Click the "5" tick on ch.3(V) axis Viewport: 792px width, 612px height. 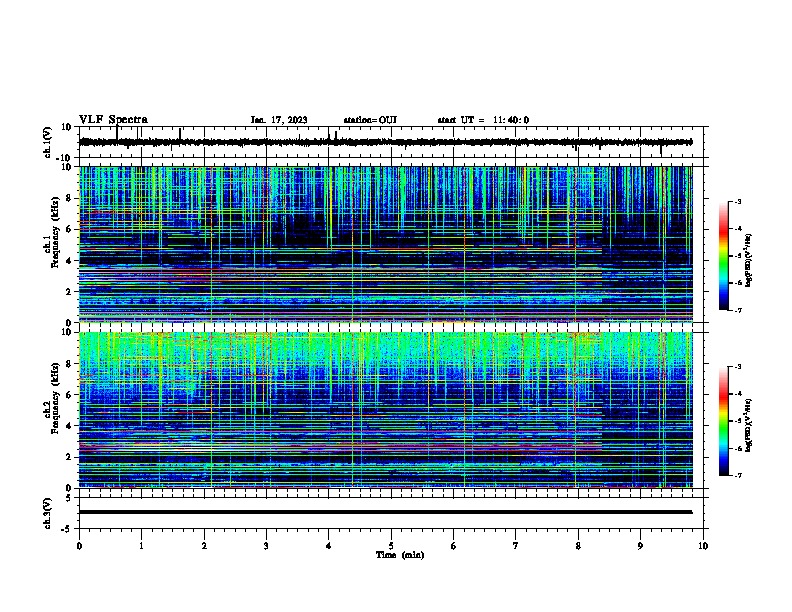69,498
